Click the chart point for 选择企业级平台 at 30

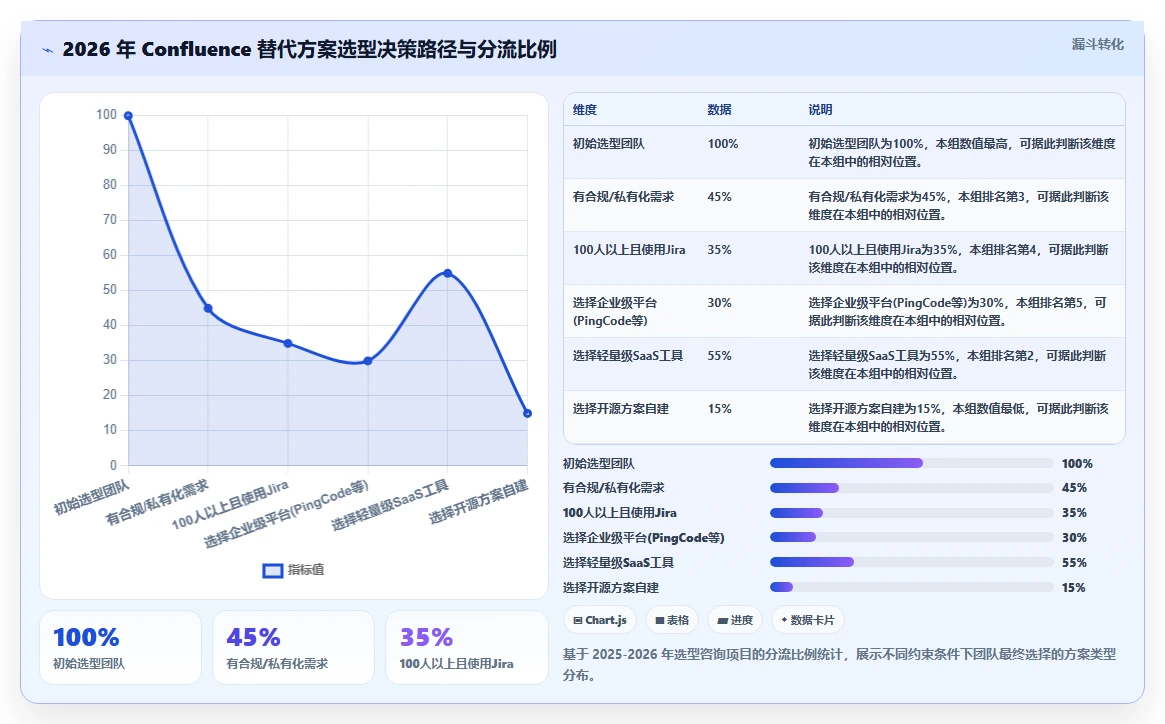coord(368,361)
